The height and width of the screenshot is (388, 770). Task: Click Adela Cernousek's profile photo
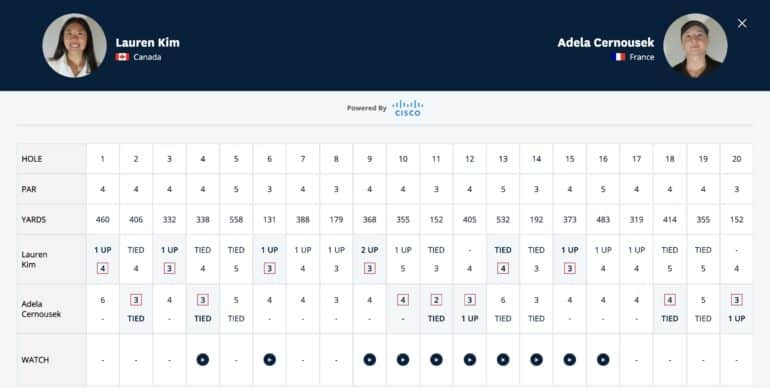click(695, 45)
